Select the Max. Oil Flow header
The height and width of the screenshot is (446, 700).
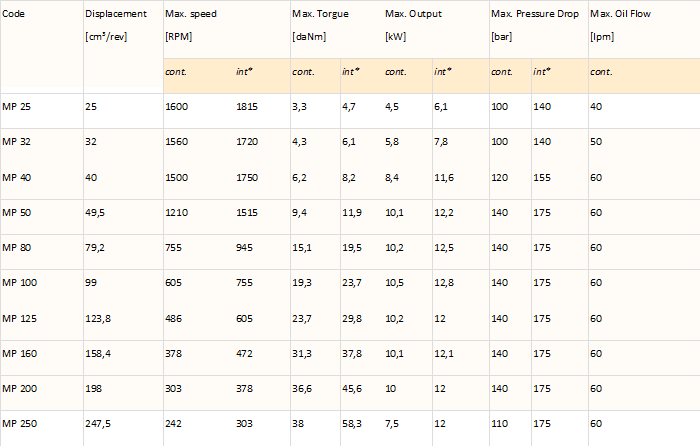point(621,14)
